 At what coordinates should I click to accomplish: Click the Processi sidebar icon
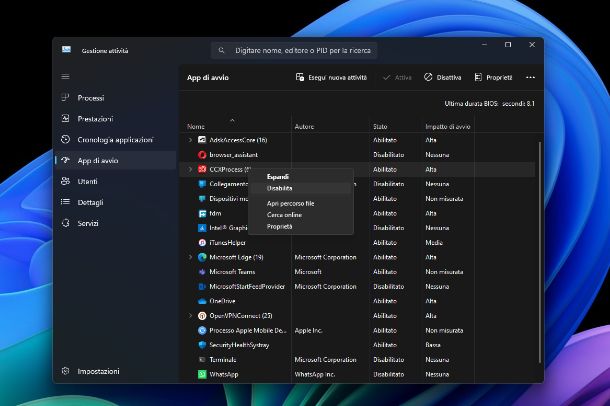65,98
